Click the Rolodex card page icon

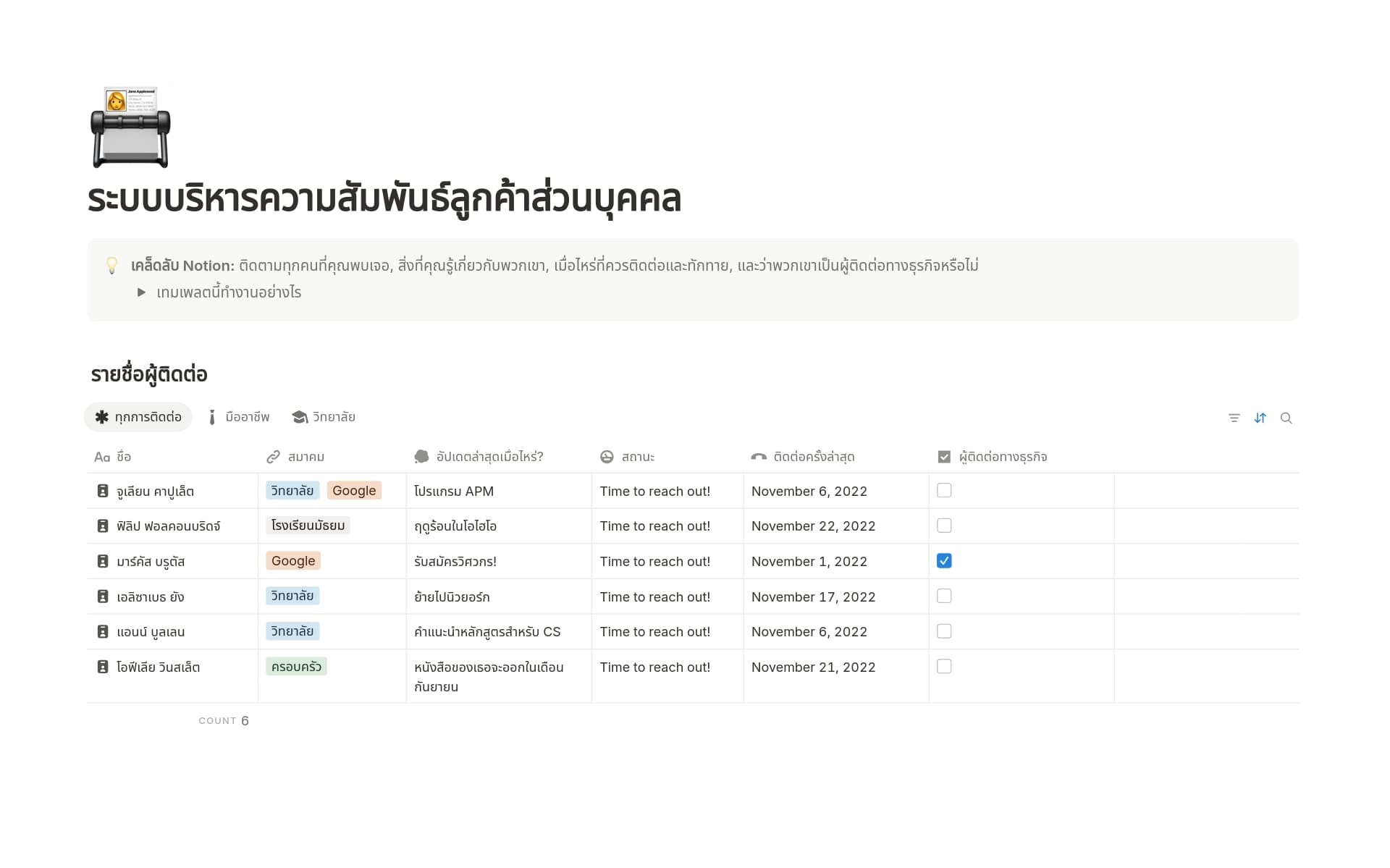coord(130,128)
